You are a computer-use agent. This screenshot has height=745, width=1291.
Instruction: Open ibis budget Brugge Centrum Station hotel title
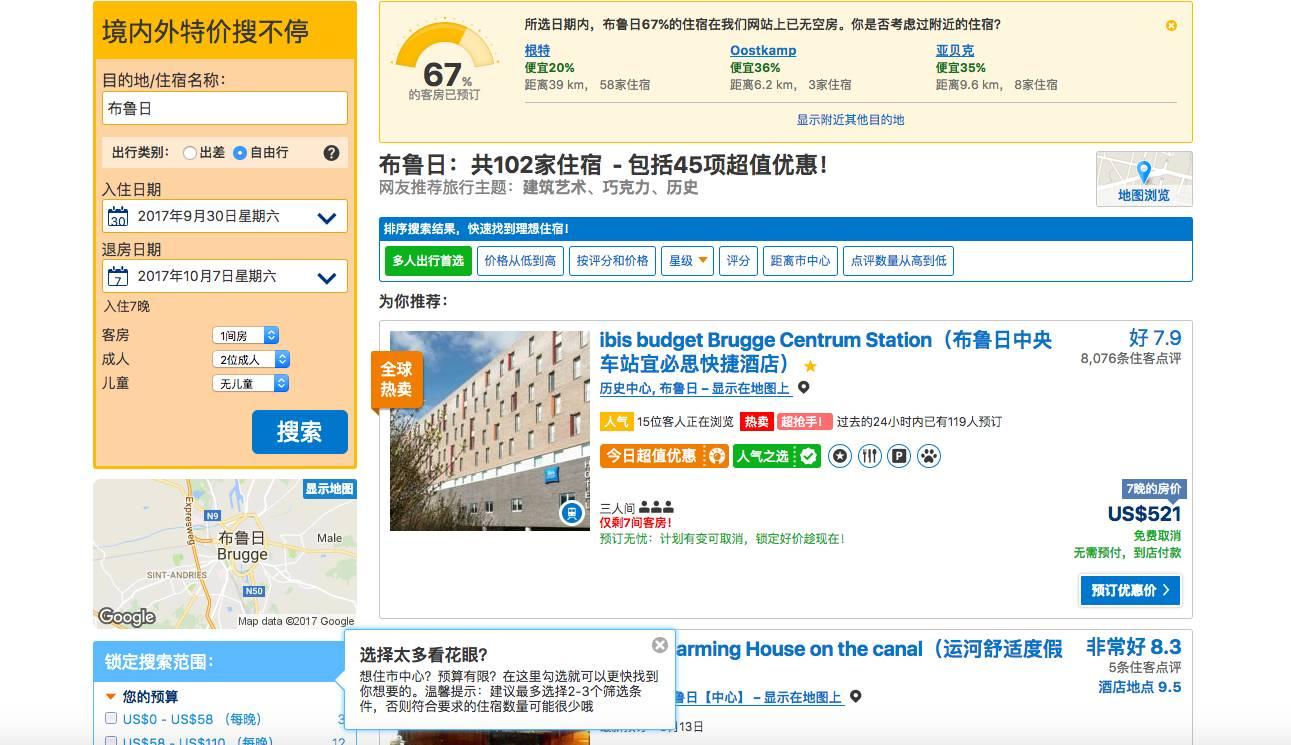click(x=826, y=351)
